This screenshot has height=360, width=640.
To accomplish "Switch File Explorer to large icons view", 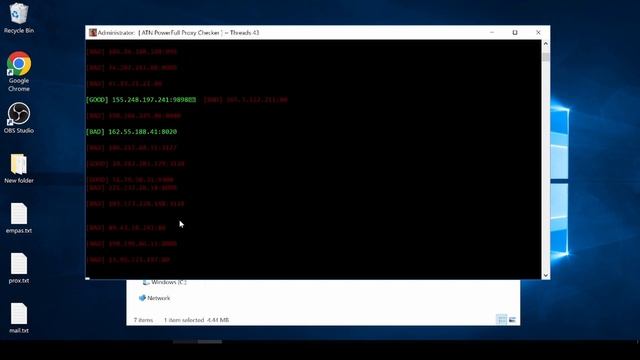I will (512, 320).
